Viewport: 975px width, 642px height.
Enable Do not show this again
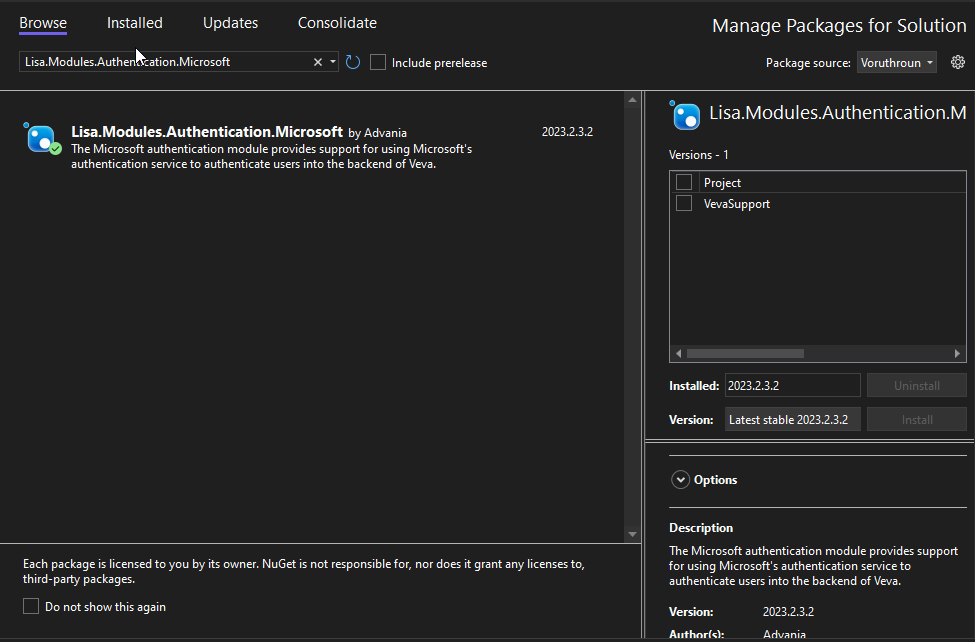pos(31,607)
